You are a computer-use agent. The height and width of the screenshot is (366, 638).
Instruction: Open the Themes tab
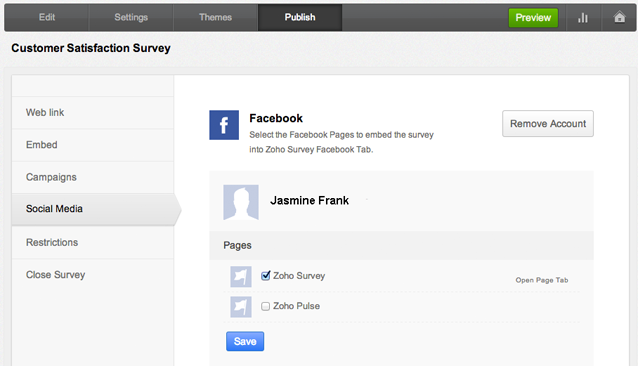click(x=216, y=17)
